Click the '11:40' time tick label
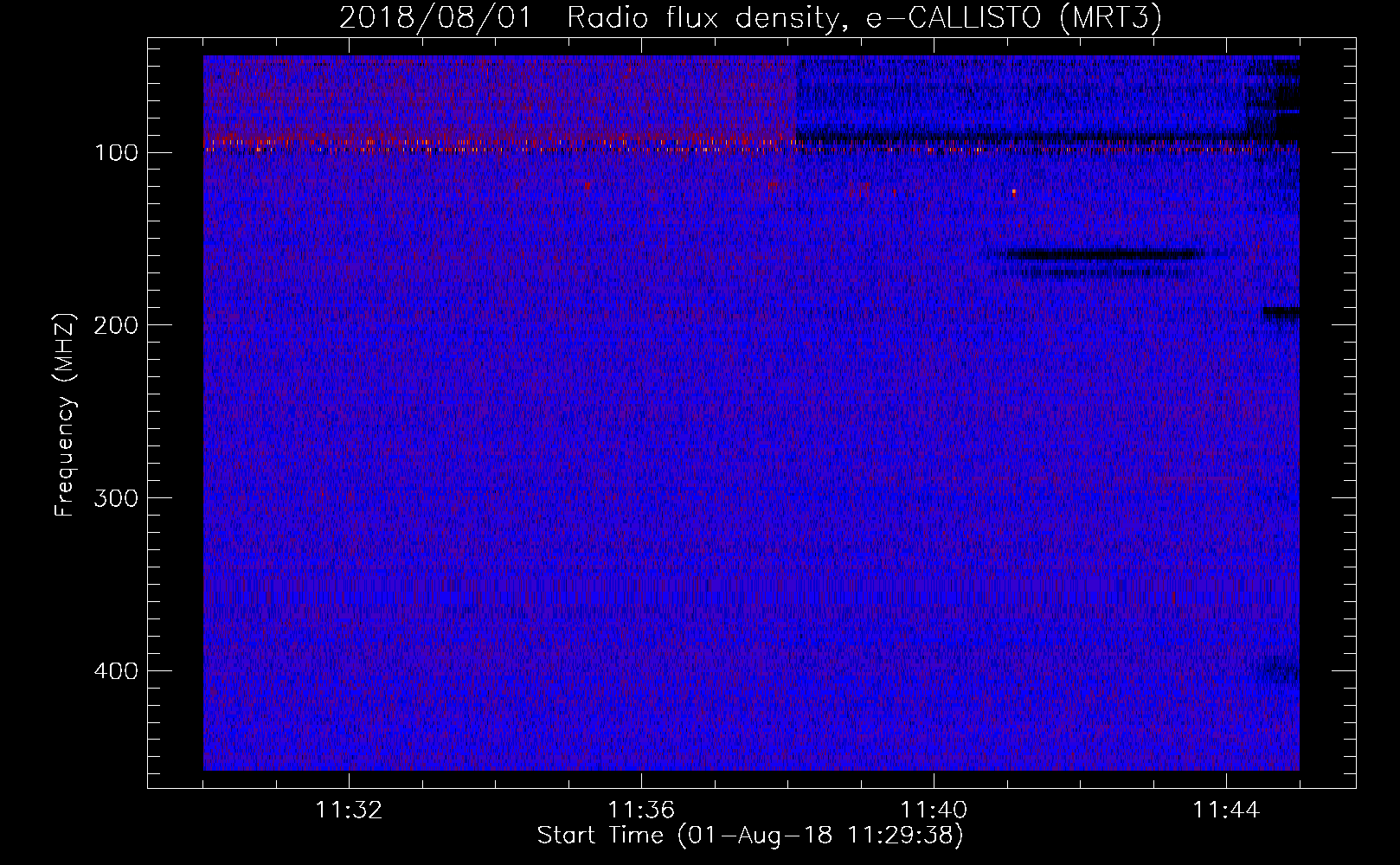The width and height of the screenshot is (1400, 865). click(934, 811)
